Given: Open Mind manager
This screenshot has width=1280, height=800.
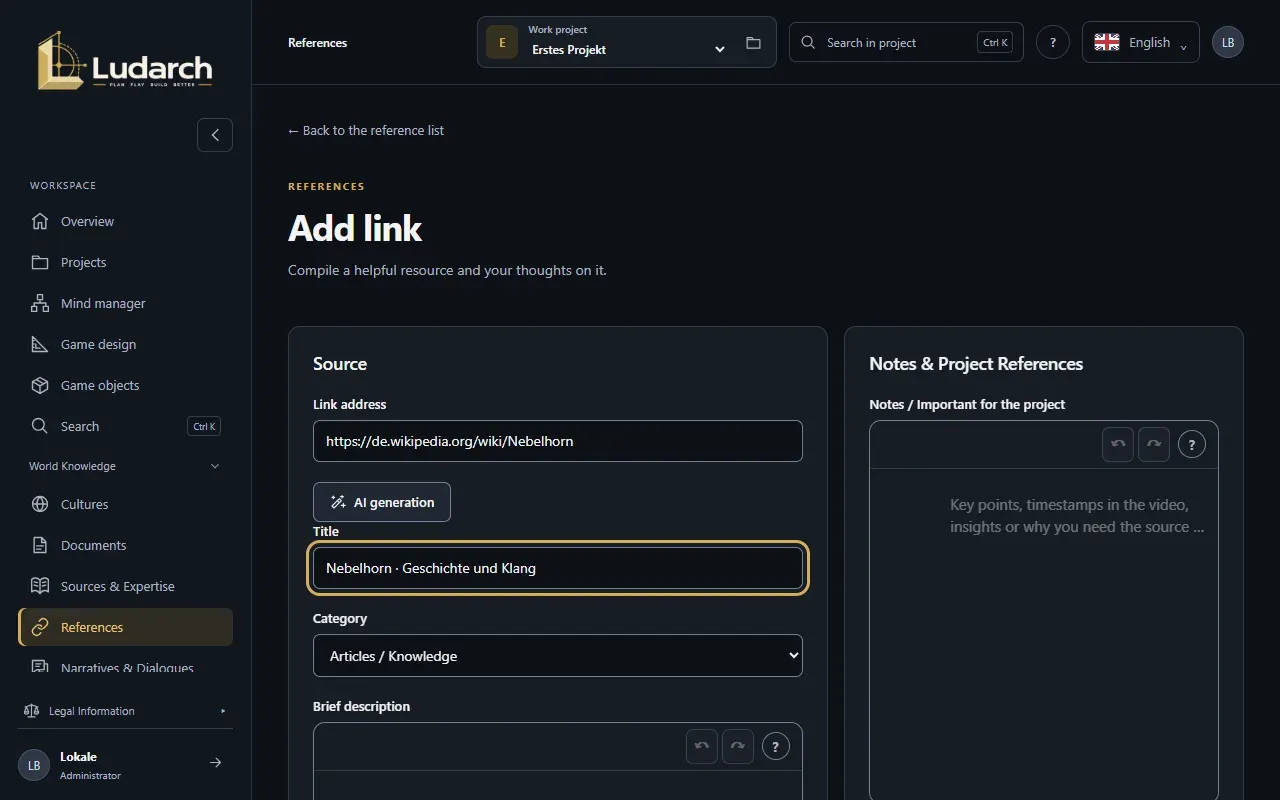Looking at the screenshot, I should pos(125,303).
